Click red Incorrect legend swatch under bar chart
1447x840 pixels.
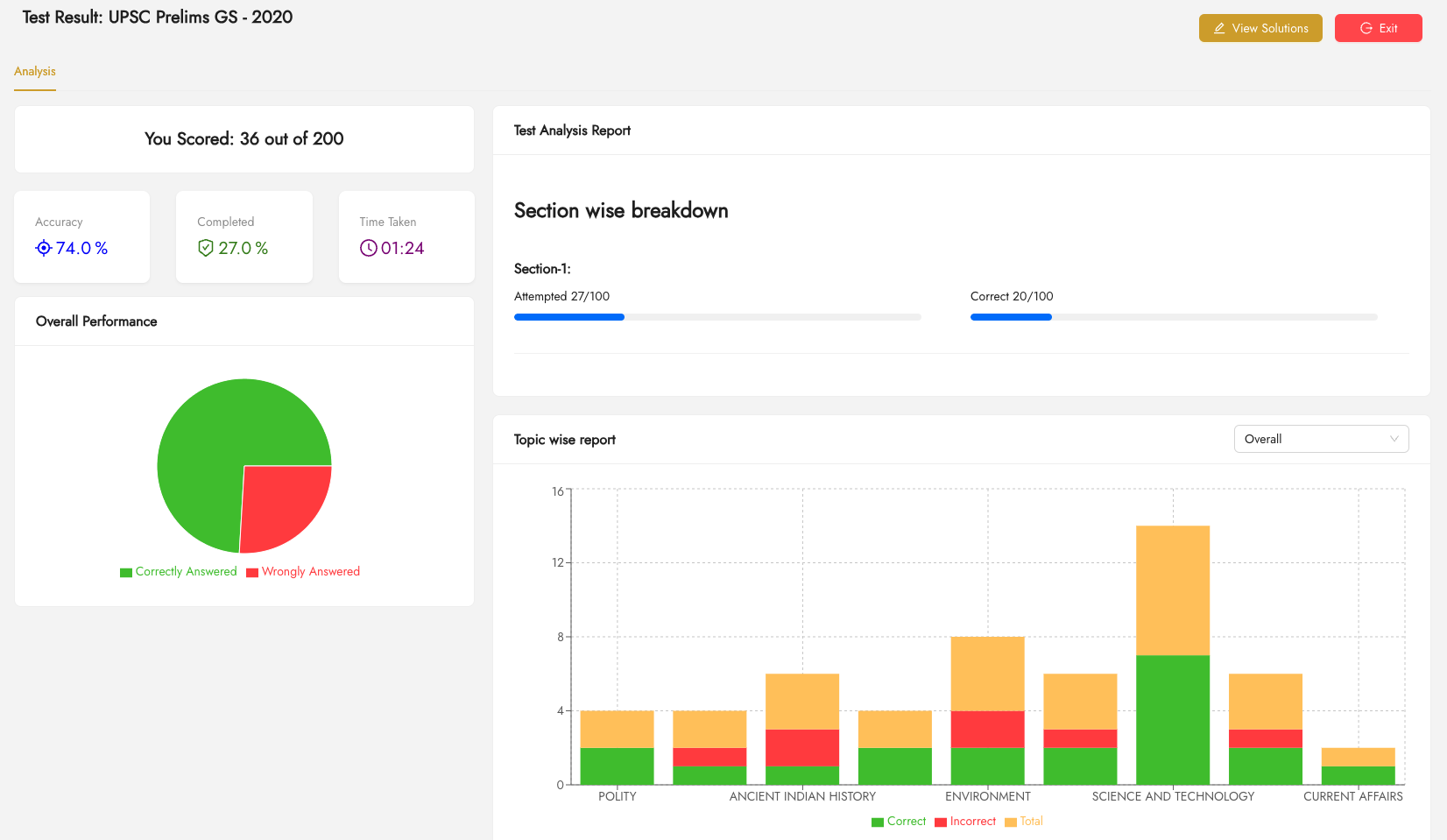(x=941, y=822)
